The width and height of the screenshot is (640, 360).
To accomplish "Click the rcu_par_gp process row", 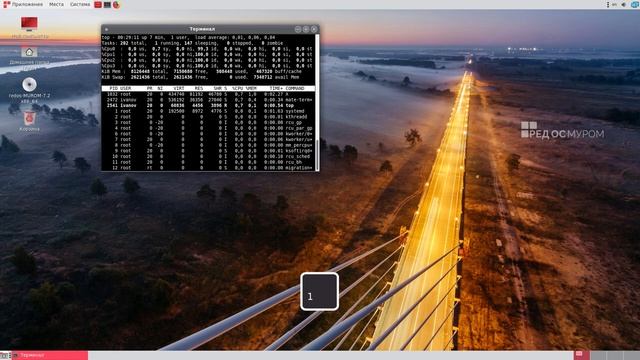I will pos(208,128).
